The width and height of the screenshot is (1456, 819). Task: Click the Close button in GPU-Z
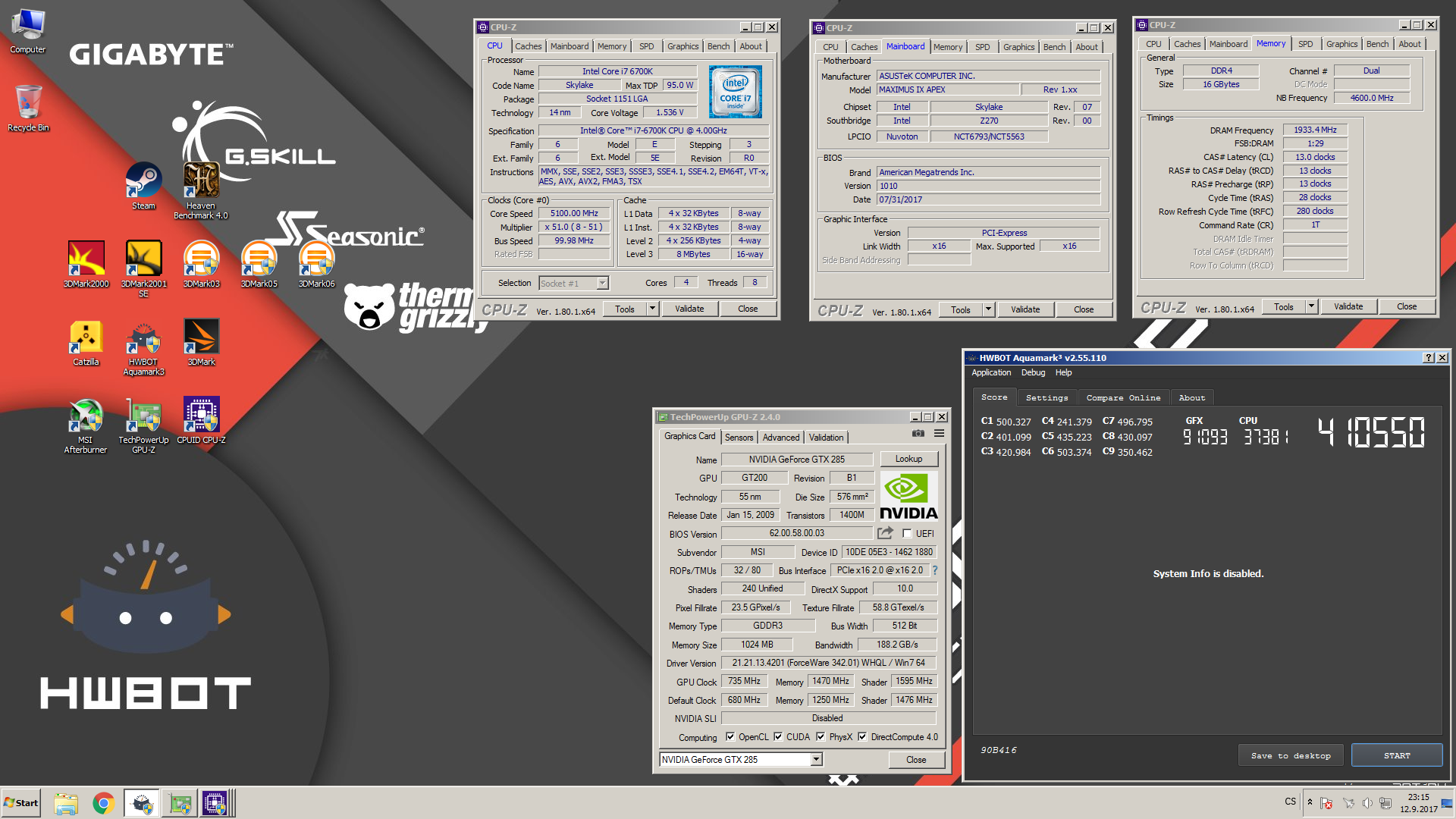tap(916, 760)
